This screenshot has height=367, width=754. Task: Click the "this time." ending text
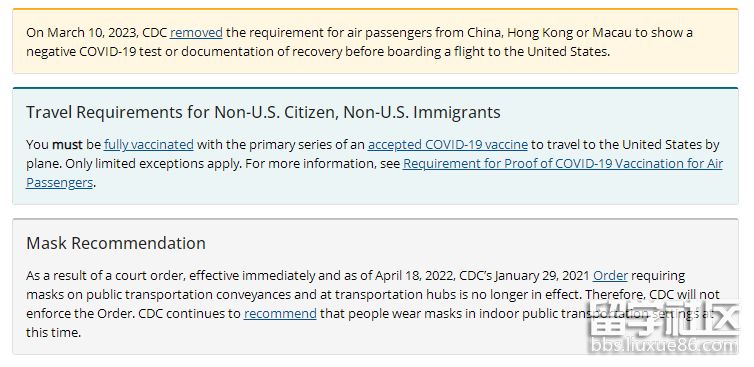[53, 332]
